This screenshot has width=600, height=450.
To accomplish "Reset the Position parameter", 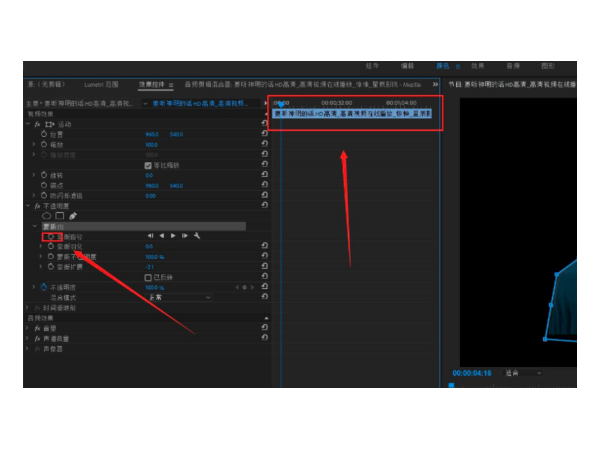I will click(264, 133).
